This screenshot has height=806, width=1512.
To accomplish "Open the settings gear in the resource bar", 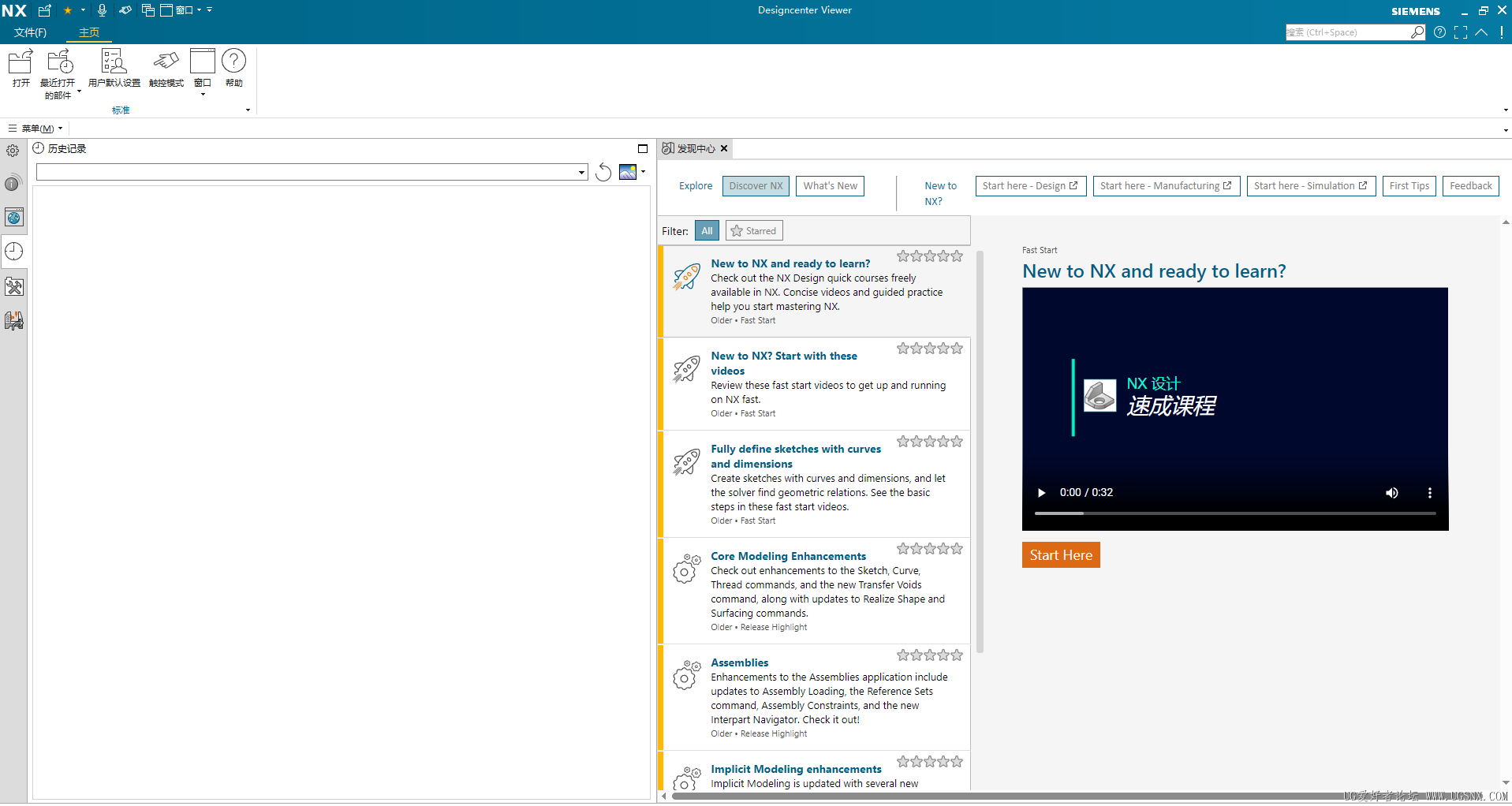I will click(13, 151).
